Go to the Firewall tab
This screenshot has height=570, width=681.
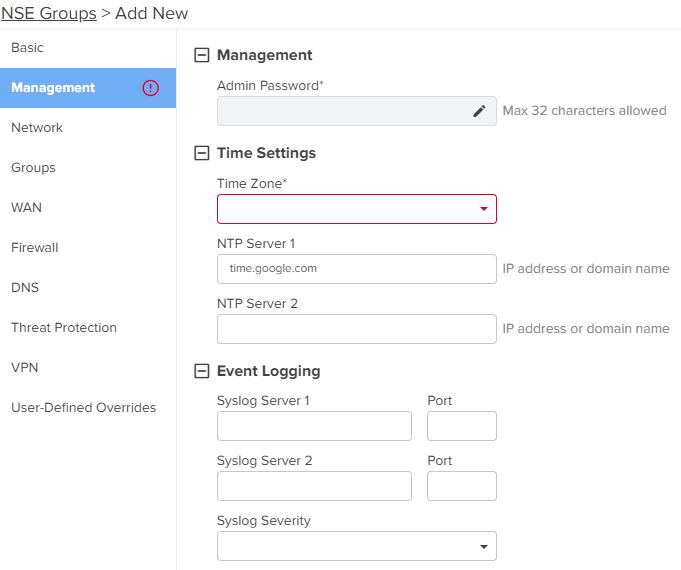88,248
